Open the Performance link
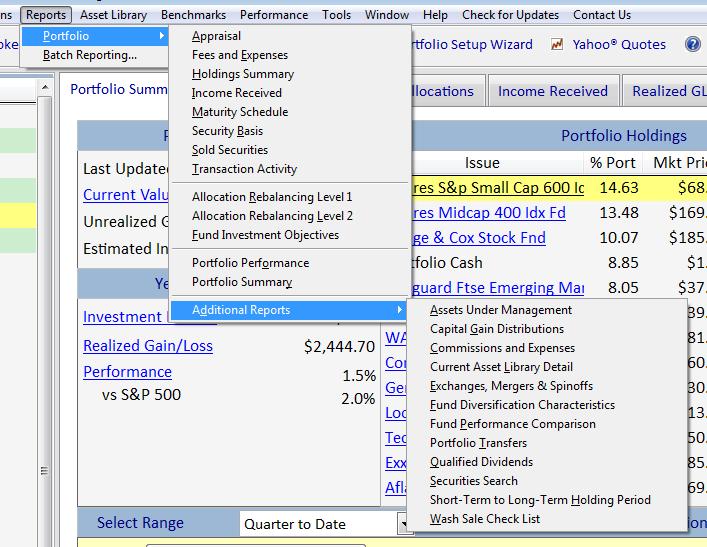This screenshot has height=547, width=707. coord(128,372)
